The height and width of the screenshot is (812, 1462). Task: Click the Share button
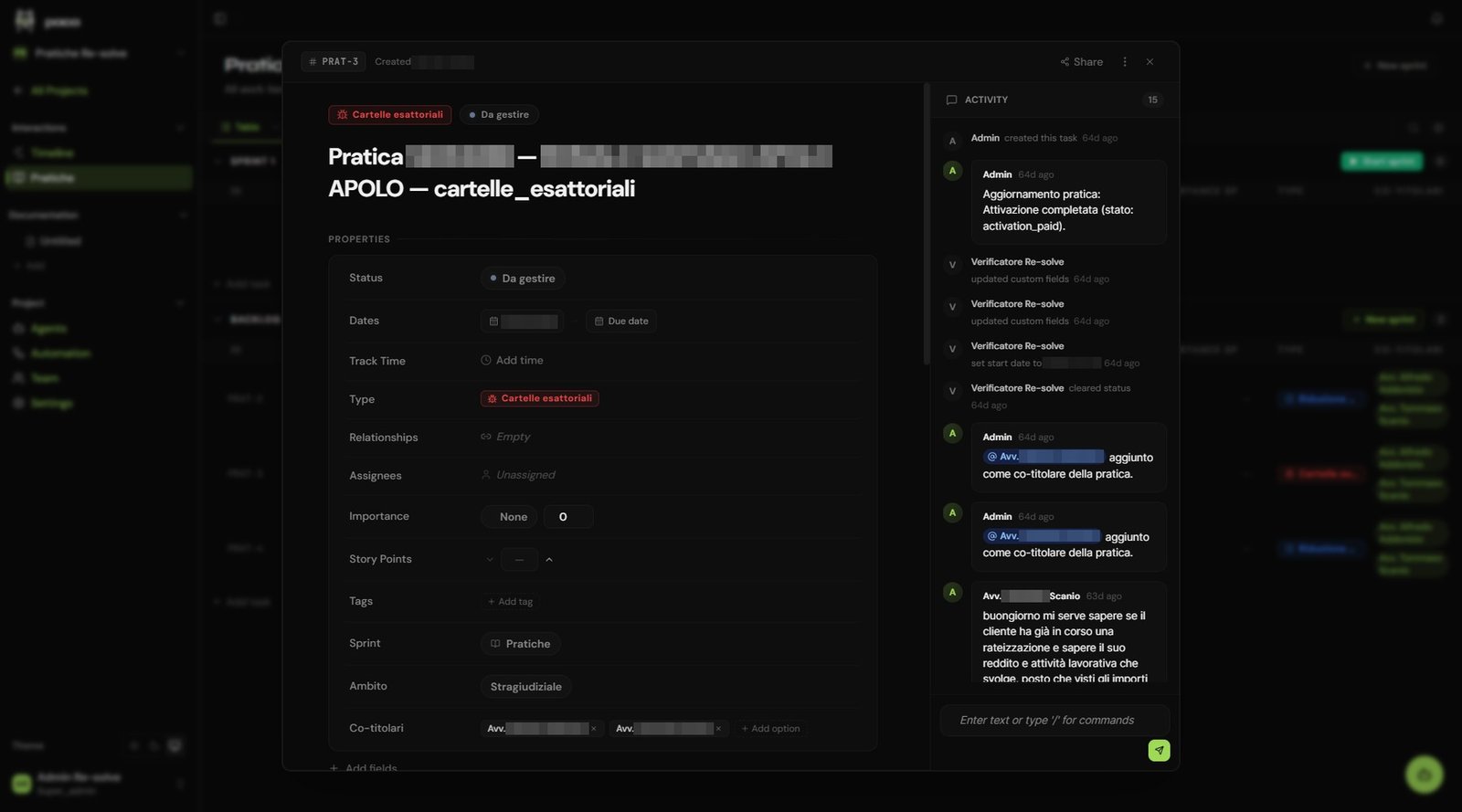click(1082, 62)
